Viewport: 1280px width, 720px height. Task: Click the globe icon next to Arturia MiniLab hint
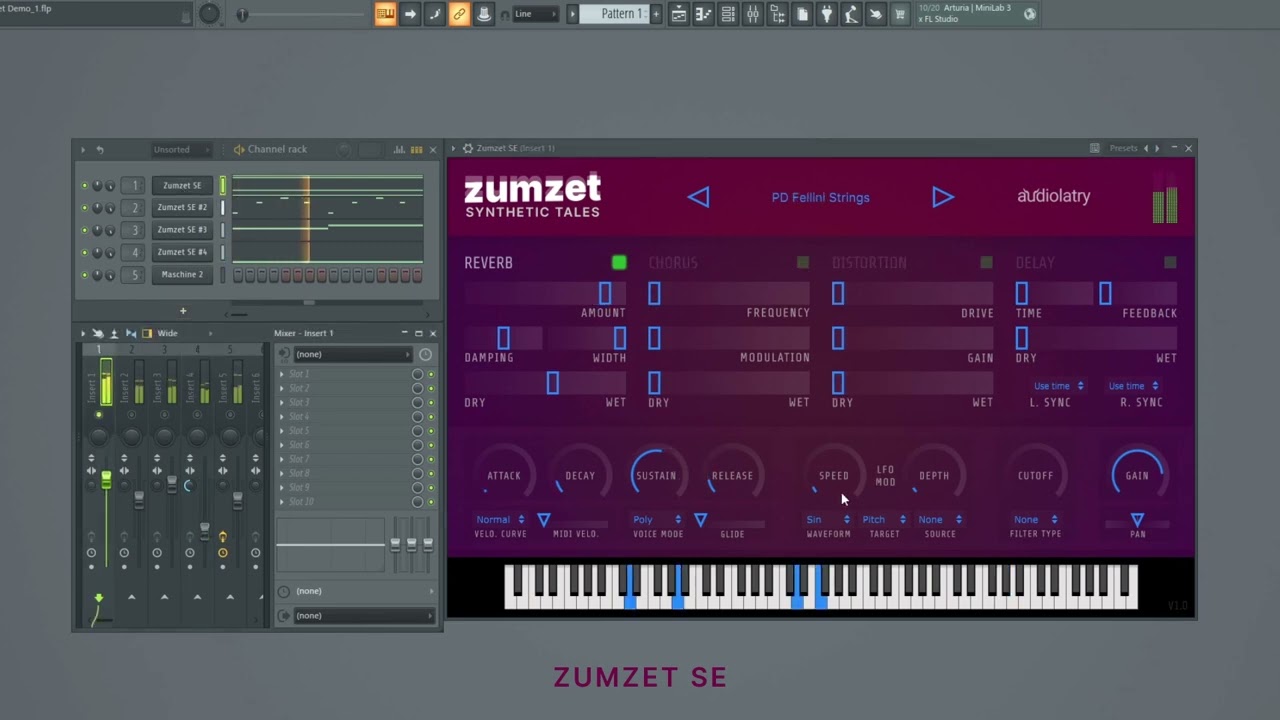1030,14
